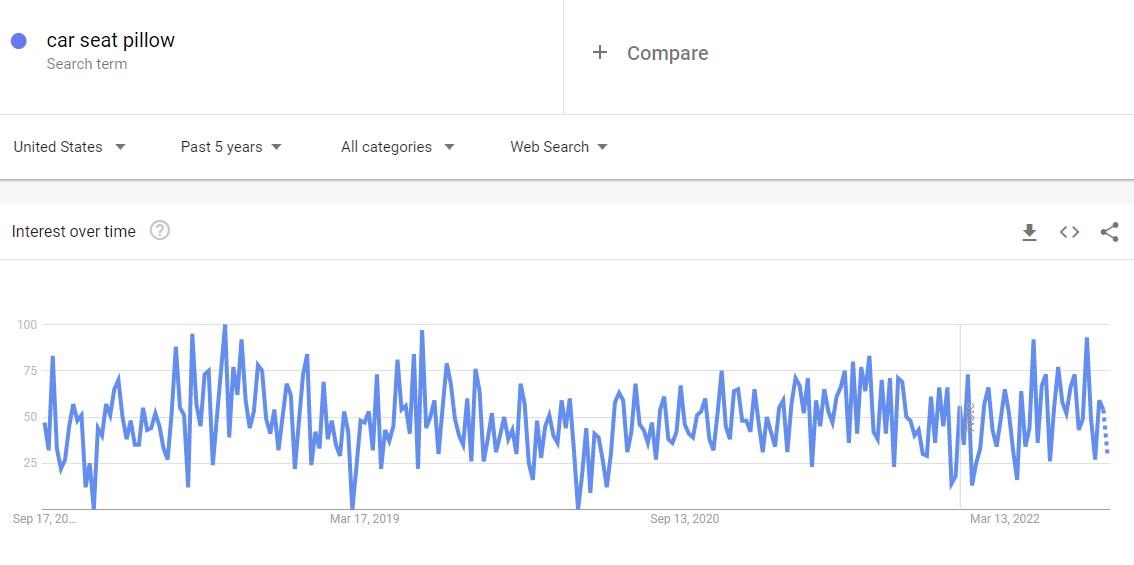Click the dotted partial-data line segment
Screen dimensions: 1134x565
click(x=1105, y=431)
